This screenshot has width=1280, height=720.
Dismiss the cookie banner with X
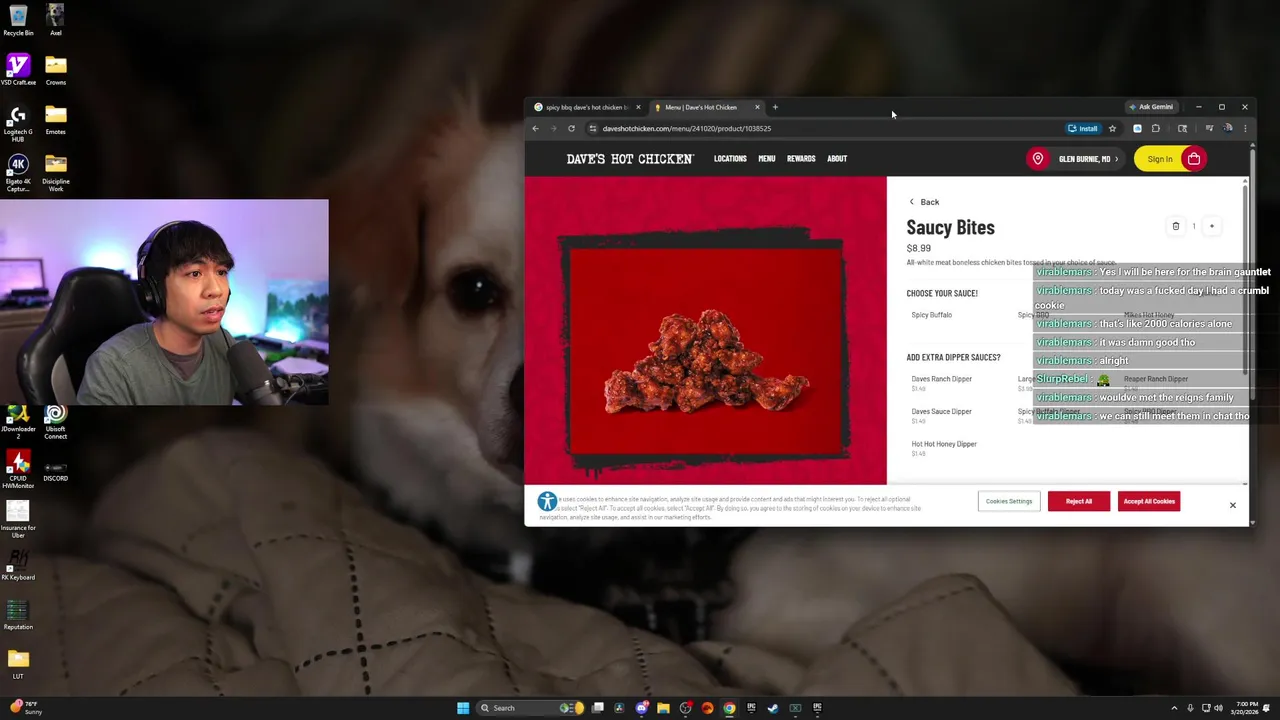click(1233, 505)
